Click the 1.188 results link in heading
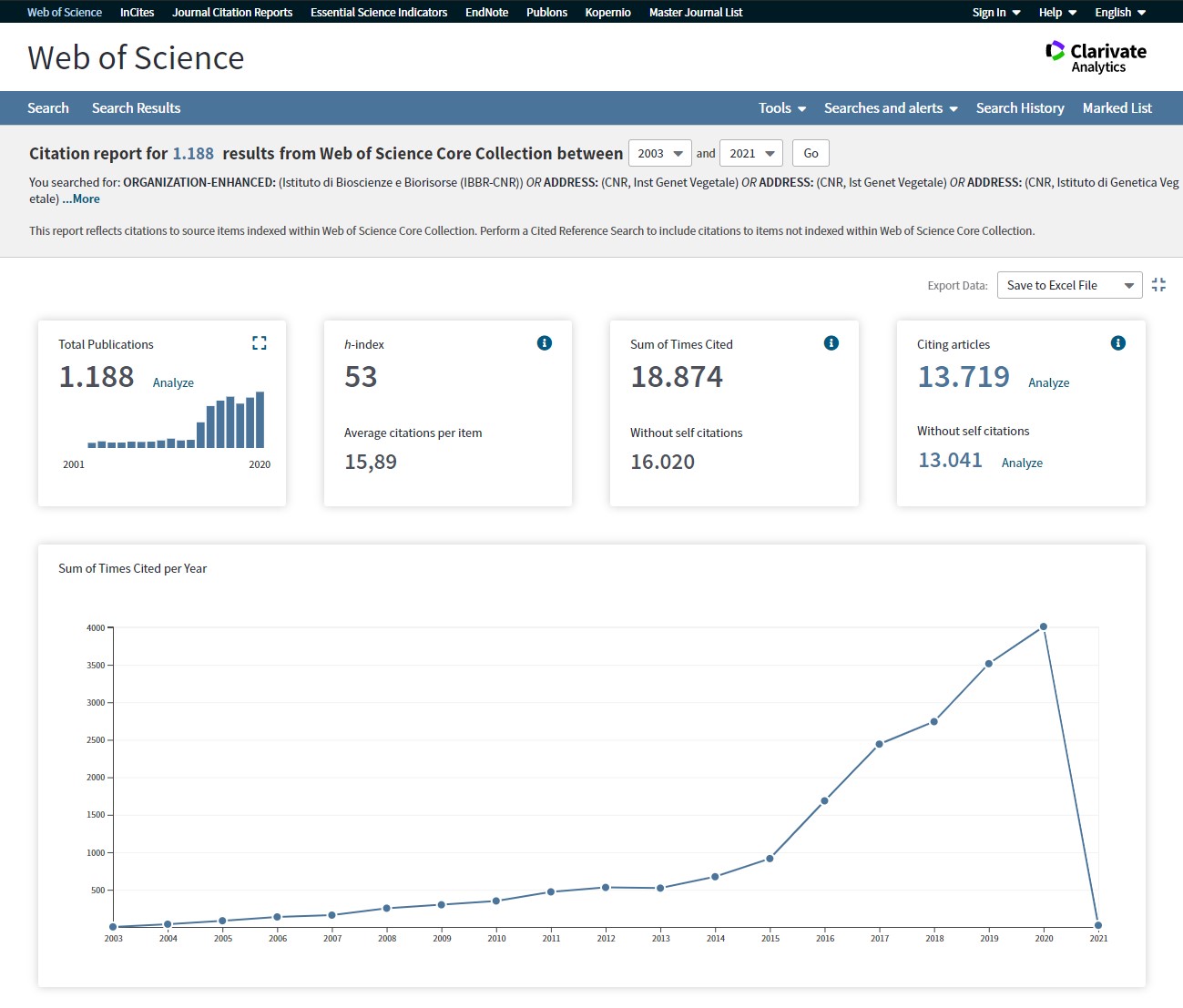The width and height of the screenshot is (1183, 1008). point(193,154)
